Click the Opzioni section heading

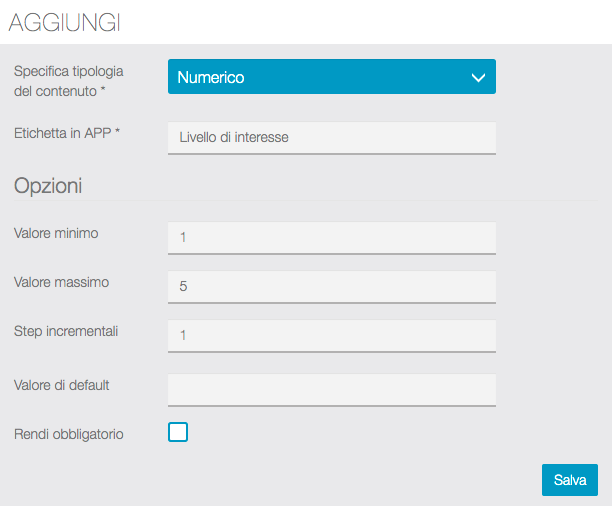tap(48, 185)
